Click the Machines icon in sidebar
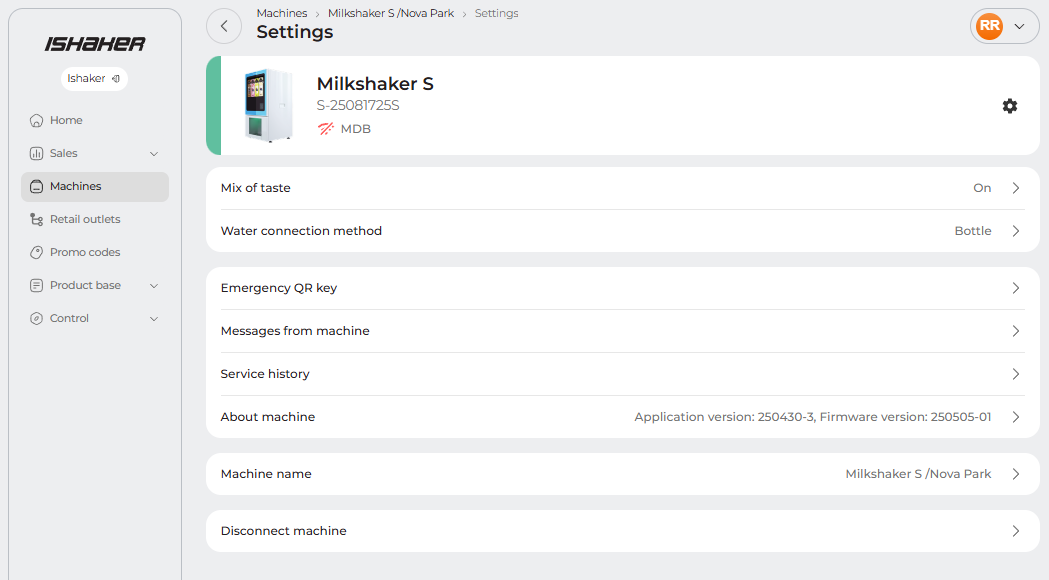Viewport: 1049px width, 580px height. (37, 186)
